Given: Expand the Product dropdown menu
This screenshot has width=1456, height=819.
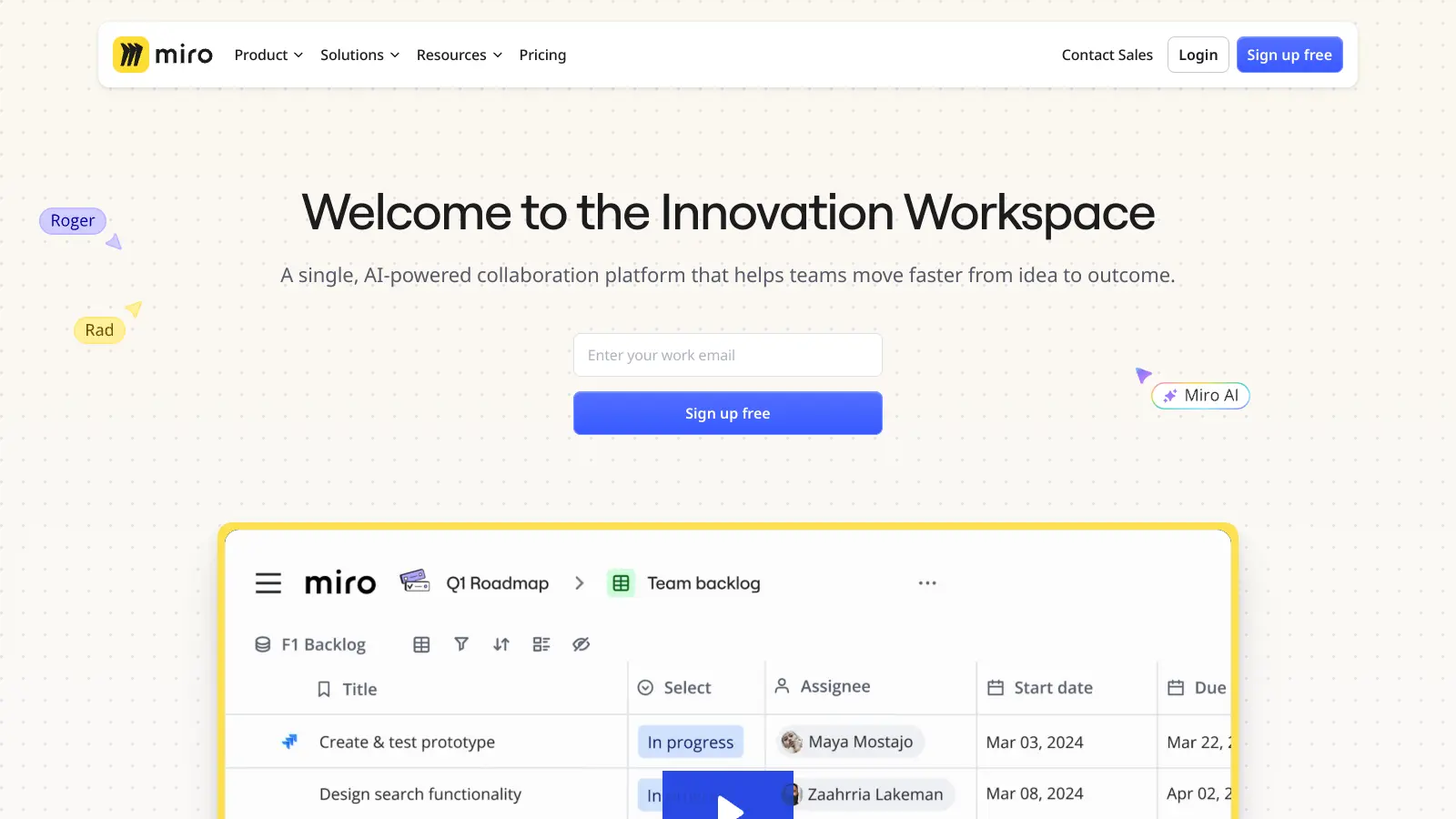Looking at the screenshot, I should 268,55.
